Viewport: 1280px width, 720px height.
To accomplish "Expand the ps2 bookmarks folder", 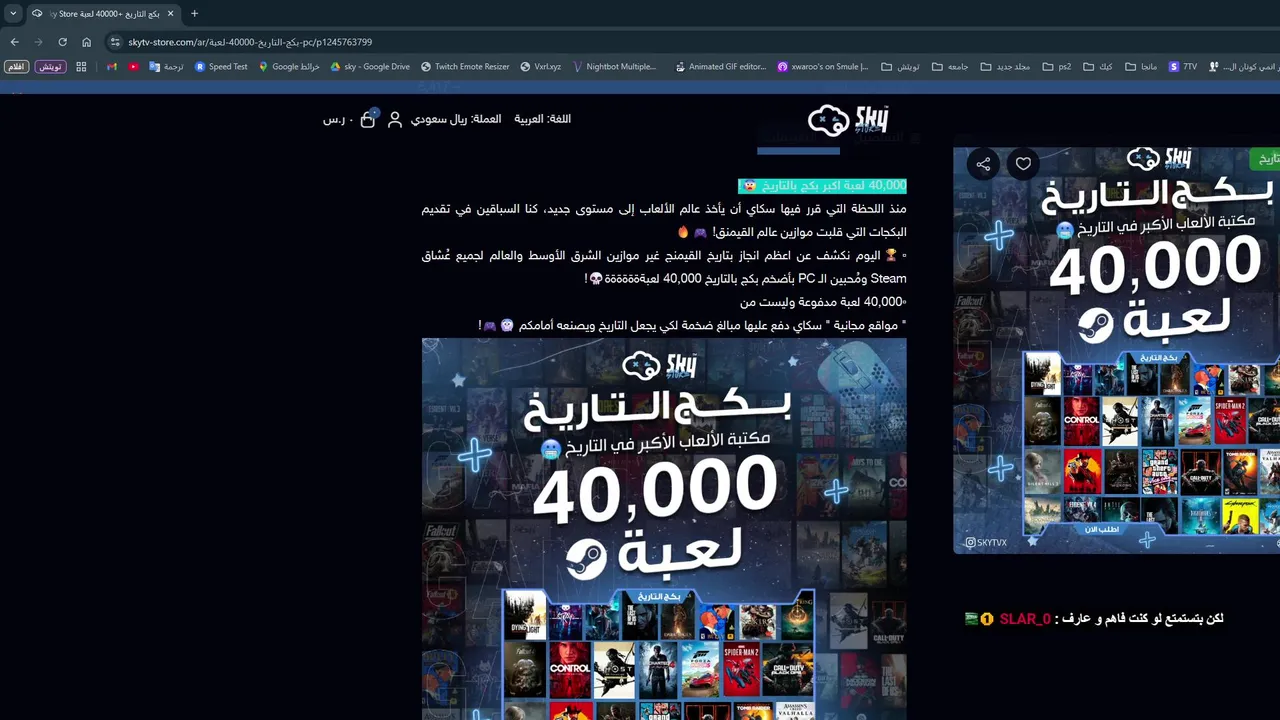I will (1056, 67).
